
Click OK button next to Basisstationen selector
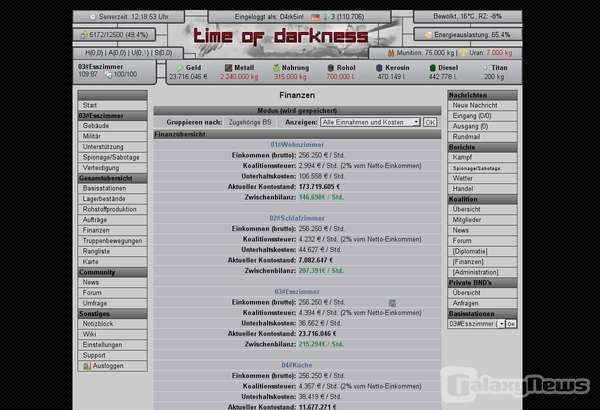point(511,324)
